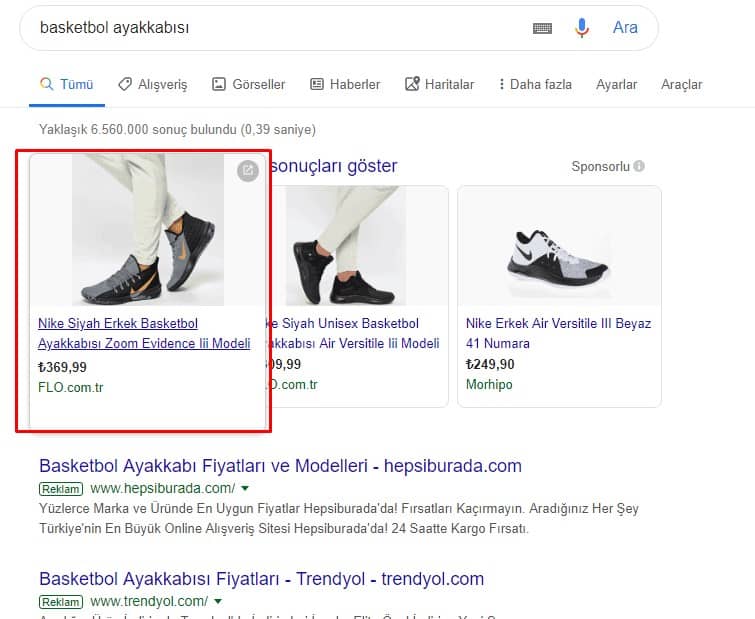Click the voice search microphone icon
The image size is (755, 619).
coord(582,28)
